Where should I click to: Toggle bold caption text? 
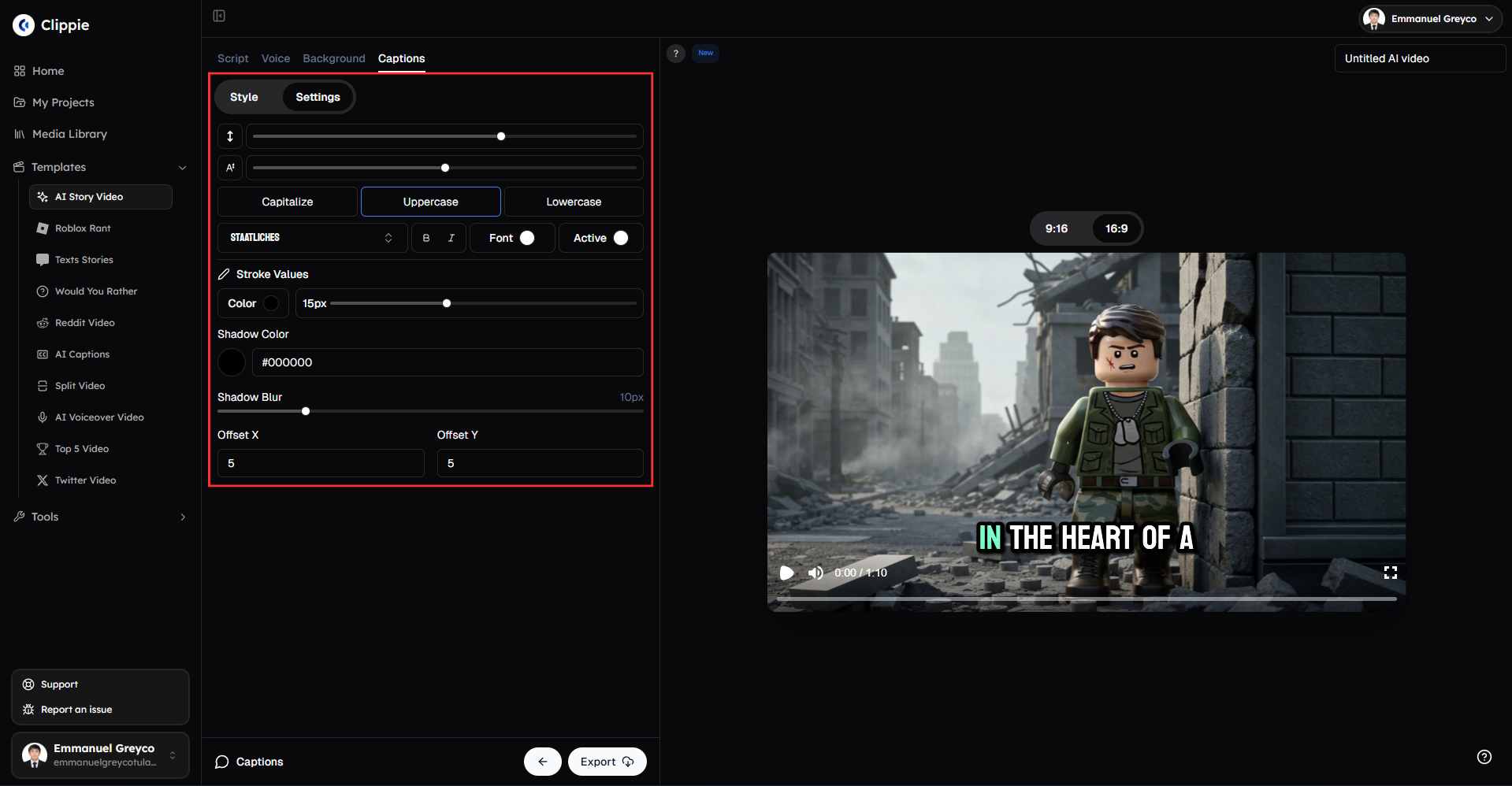coord(426,238)
